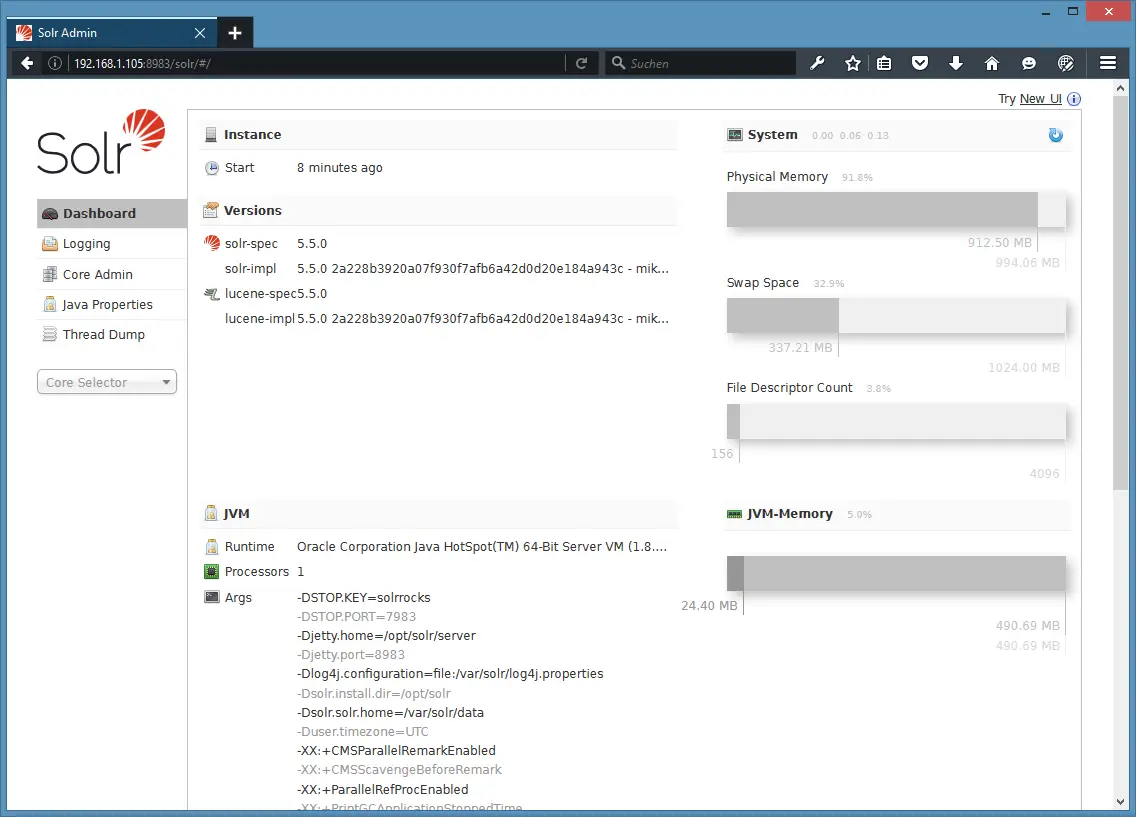Open a new browser tab
Screen dimensions: 1136x817
pyautogui.click(x=235, y=33)
